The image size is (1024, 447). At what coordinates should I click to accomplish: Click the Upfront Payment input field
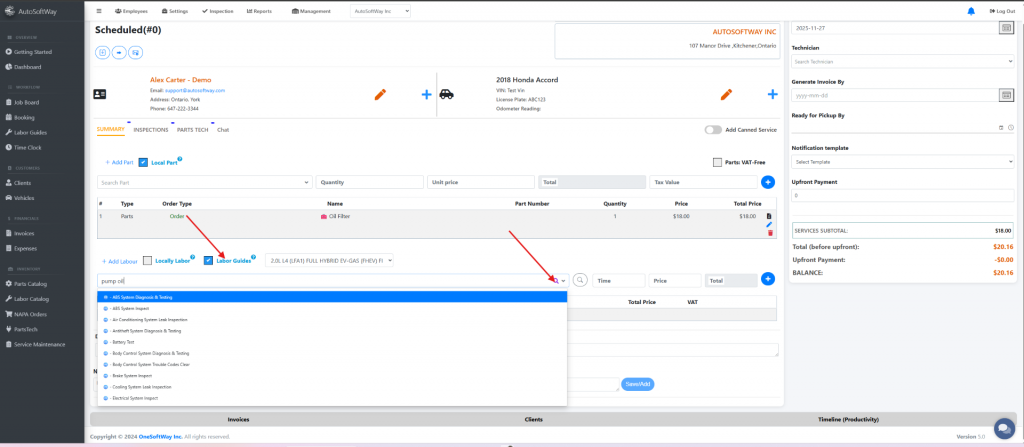902,196
